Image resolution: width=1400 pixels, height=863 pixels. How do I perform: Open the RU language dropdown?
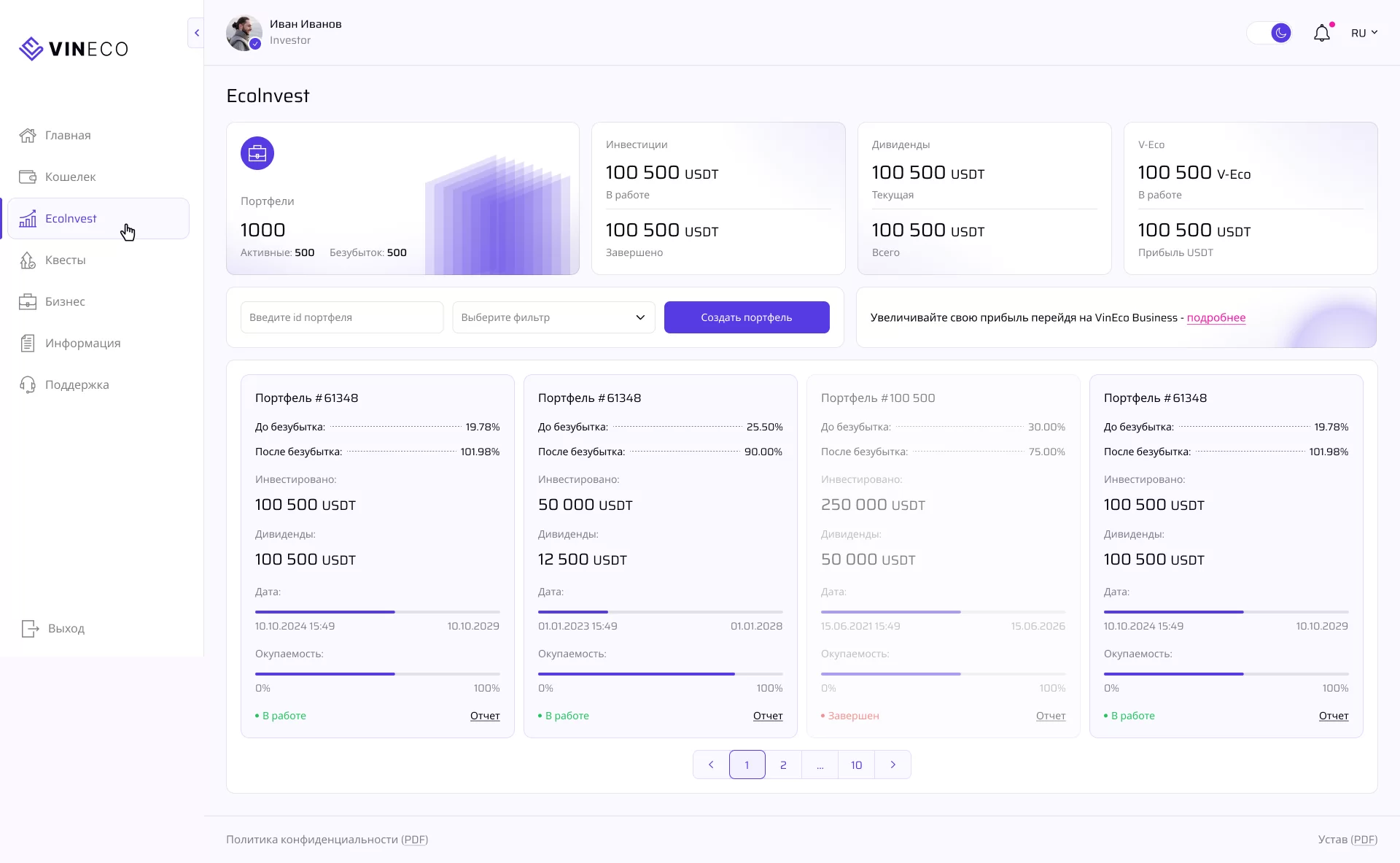pos(1364,33)
